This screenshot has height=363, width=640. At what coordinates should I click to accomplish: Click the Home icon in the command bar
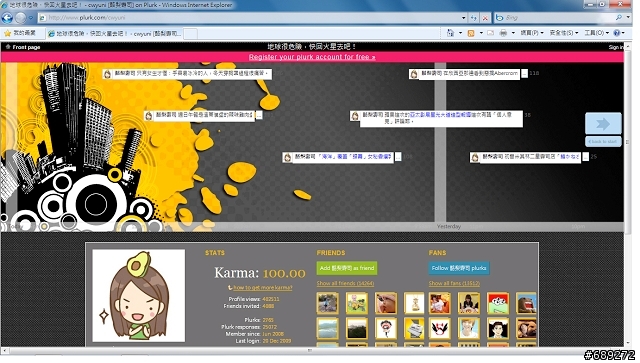click(x=450, y=33)
